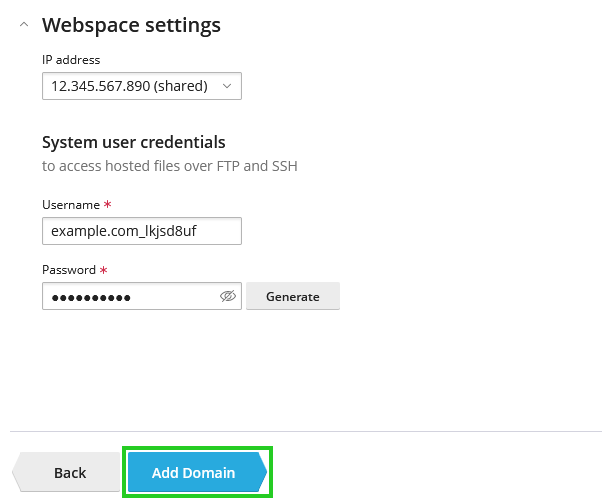Click the IP address label
This screenshot has width=609, height=504.
[71, 60]
